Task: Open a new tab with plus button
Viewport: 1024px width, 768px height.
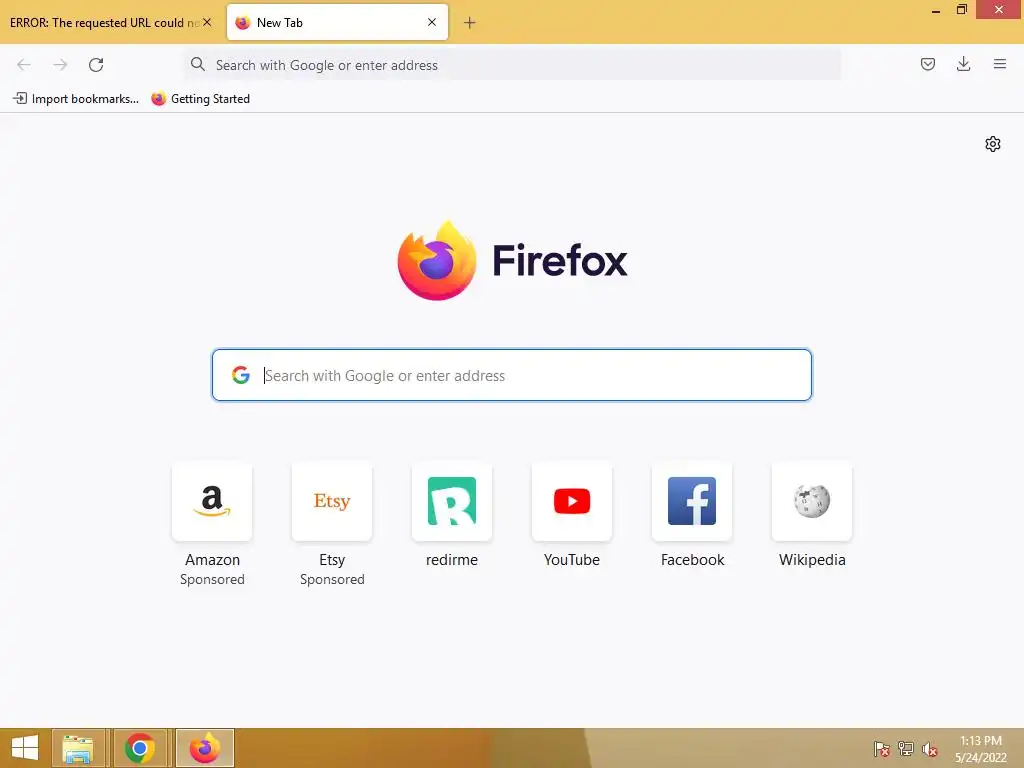Action: 469,23
